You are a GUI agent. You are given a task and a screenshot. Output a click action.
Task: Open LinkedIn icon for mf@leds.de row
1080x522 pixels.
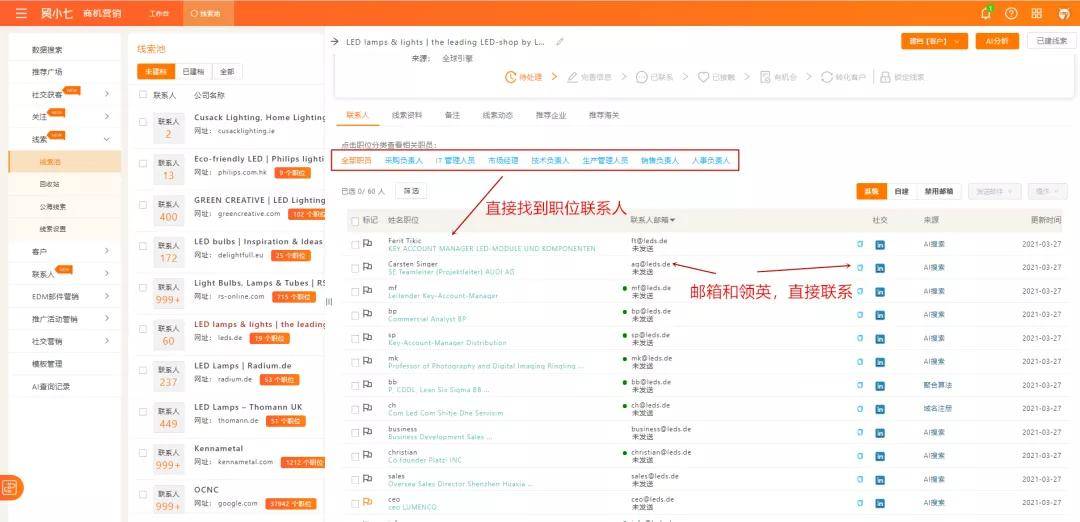pos(880,291)
